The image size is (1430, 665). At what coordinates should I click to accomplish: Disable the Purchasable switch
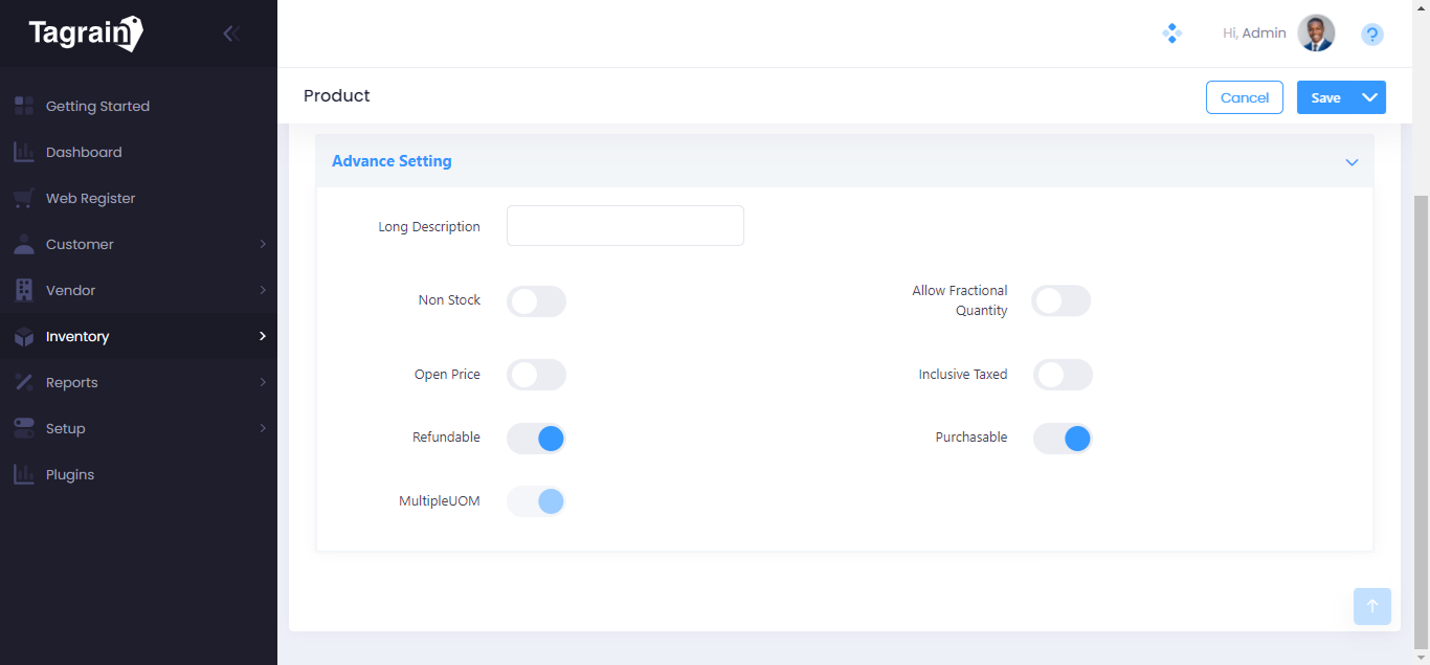click(1062, 438)
